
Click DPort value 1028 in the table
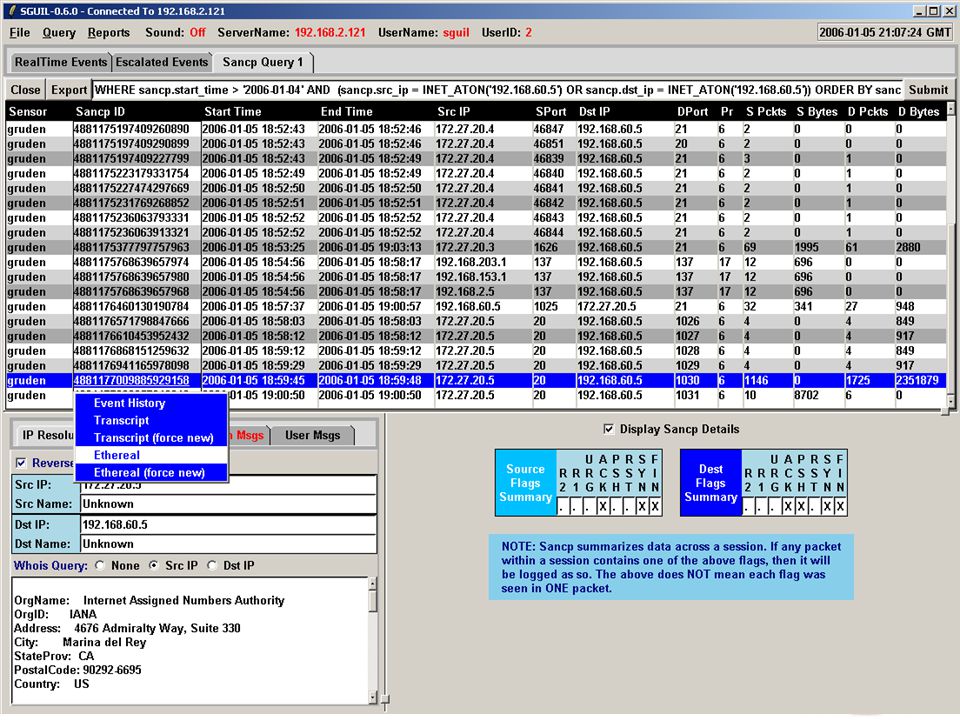pos(688,351)
